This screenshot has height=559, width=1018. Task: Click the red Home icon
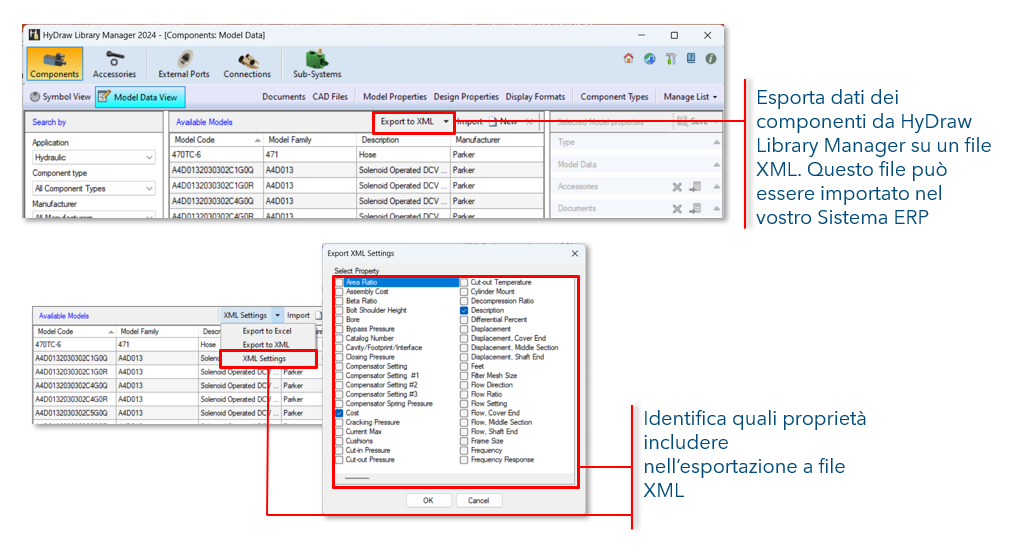pyautogui.click(x=628, y=58)
